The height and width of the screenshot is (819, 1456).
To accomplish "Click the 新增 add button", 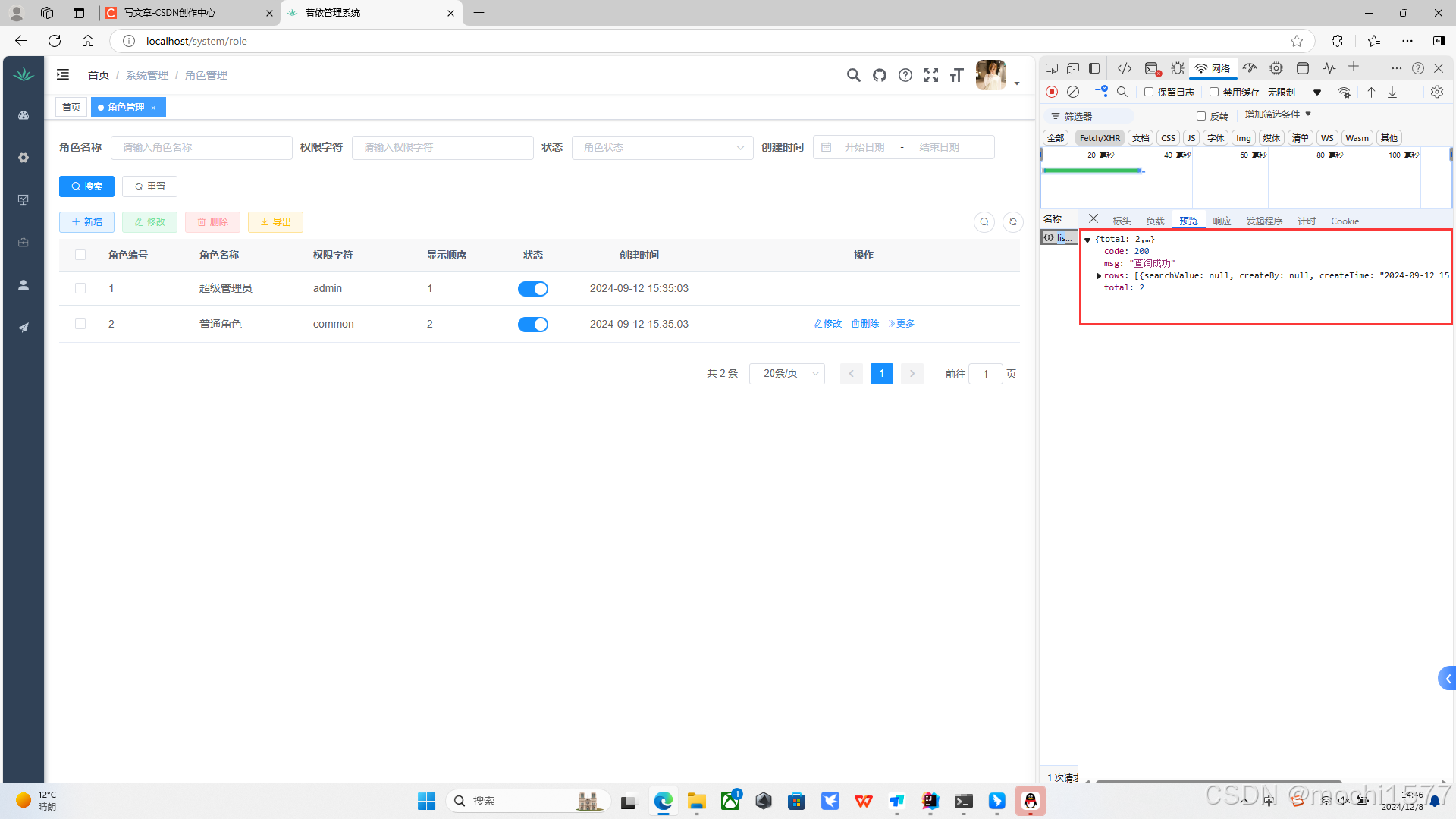I will [x=86, y=222].
